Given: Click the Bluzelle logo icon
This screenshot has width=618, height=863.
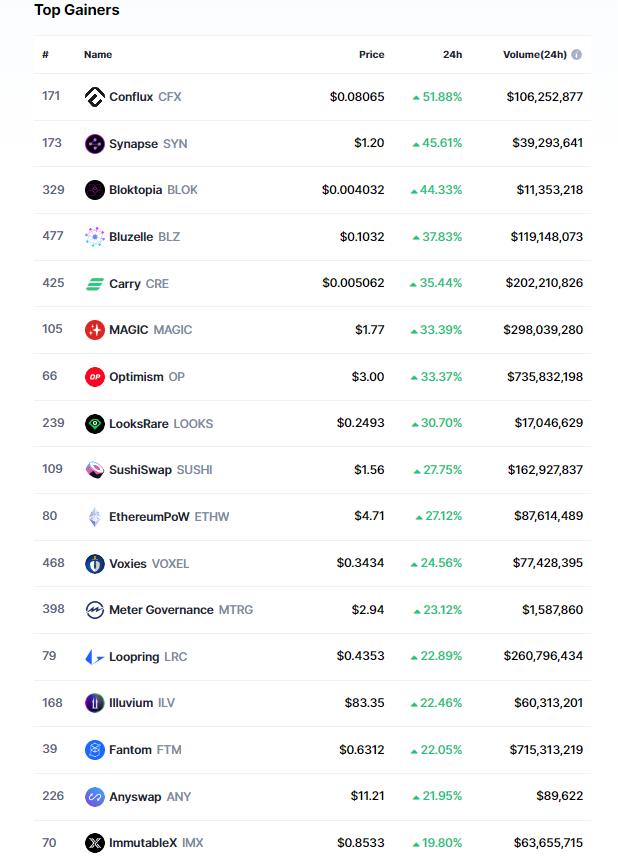Looking at the screenshot, I should [94, 237].
